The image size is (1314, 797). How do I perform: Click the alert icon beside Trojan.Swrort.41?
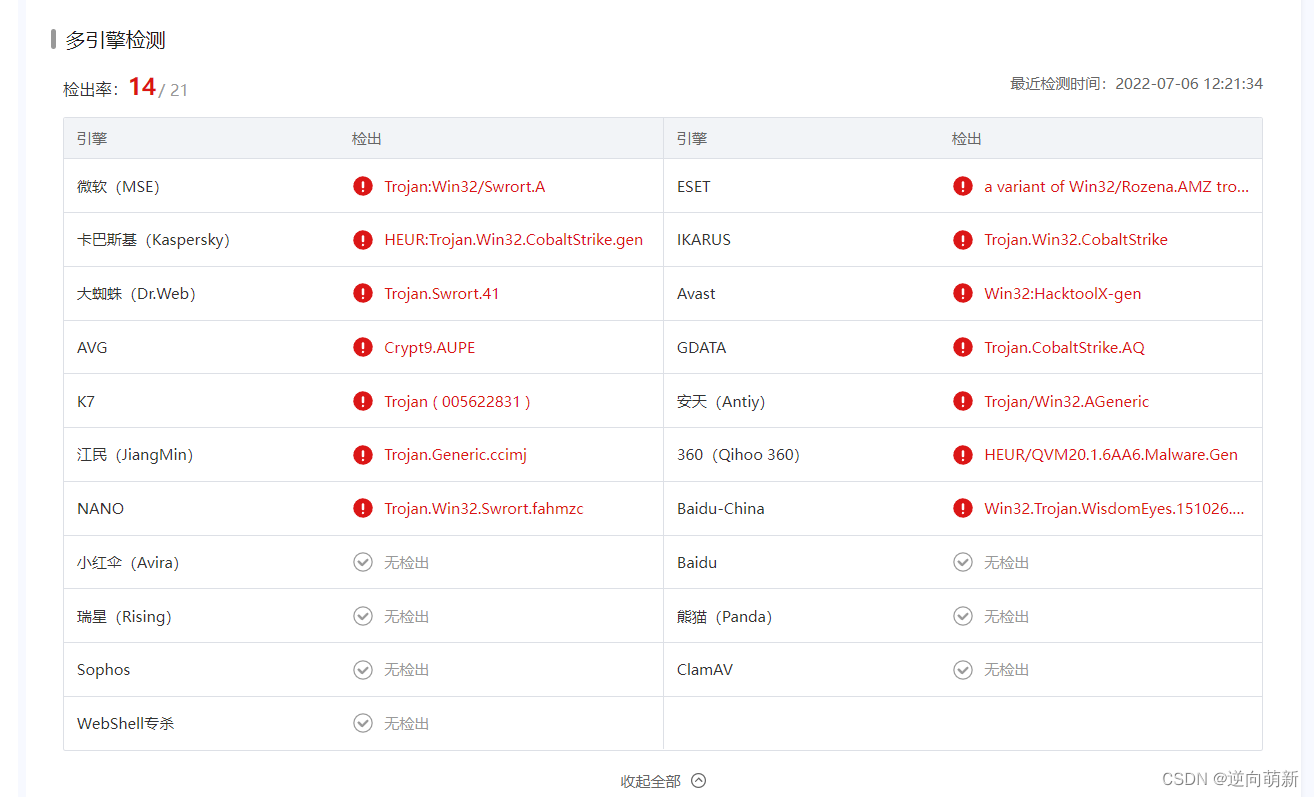pos(363,293)
